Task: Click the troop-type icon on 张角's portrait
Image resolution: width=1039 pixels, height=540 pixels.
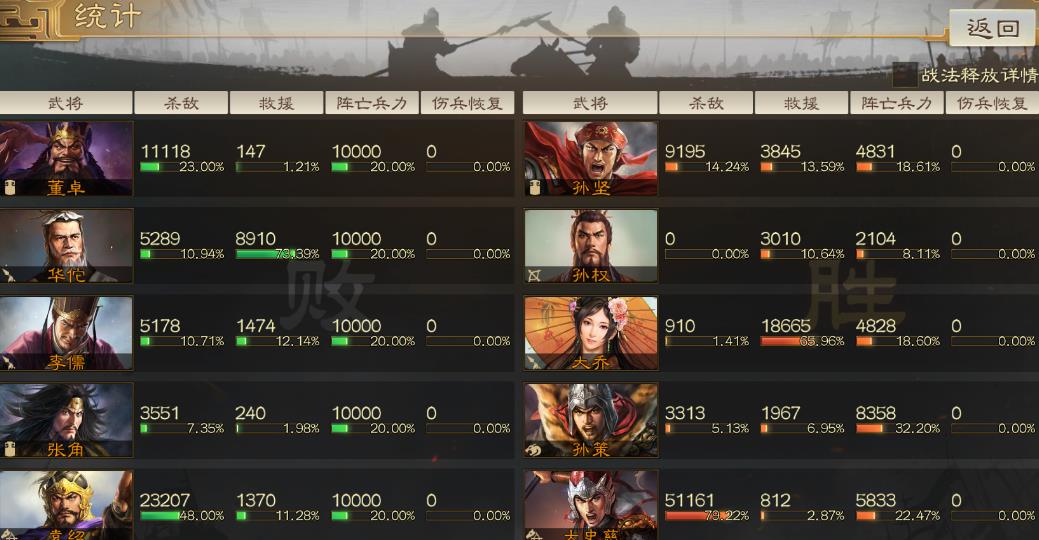Action: (x=9, y=450)
